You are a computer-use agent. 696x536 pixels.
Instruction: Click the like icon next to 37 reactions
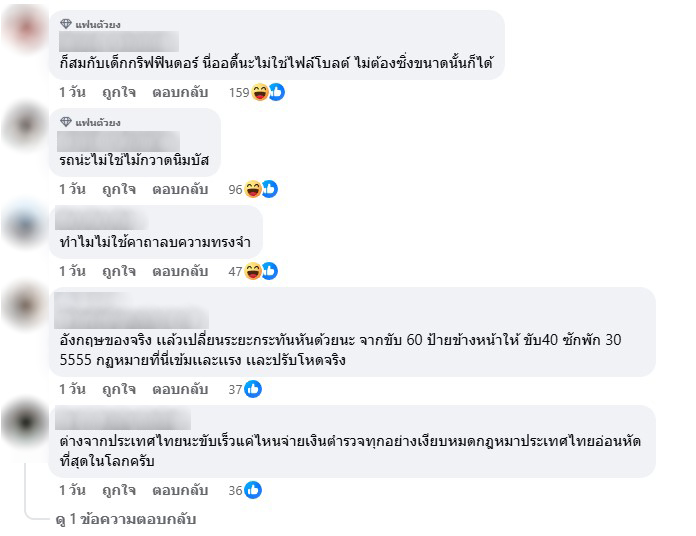coord(253,389)
